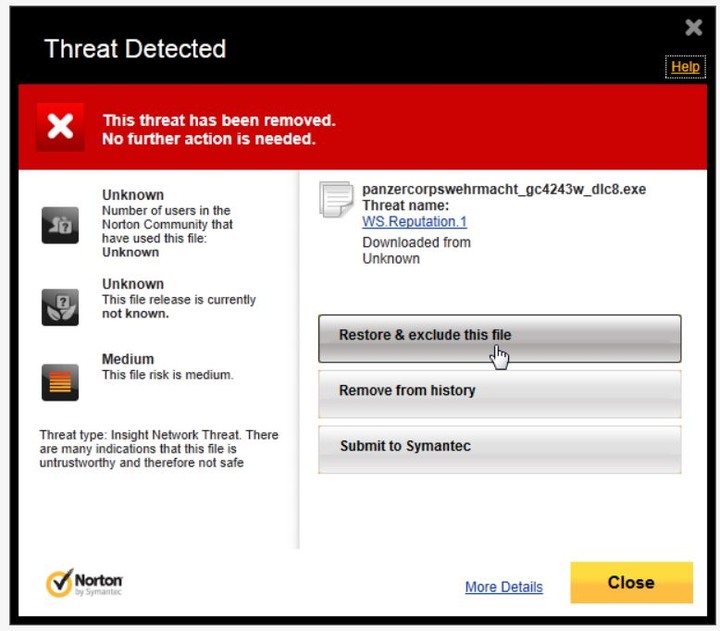This screenshot has height=631, width=720.
Task: Click the Norton Community users icon
Action: point(60,225)
